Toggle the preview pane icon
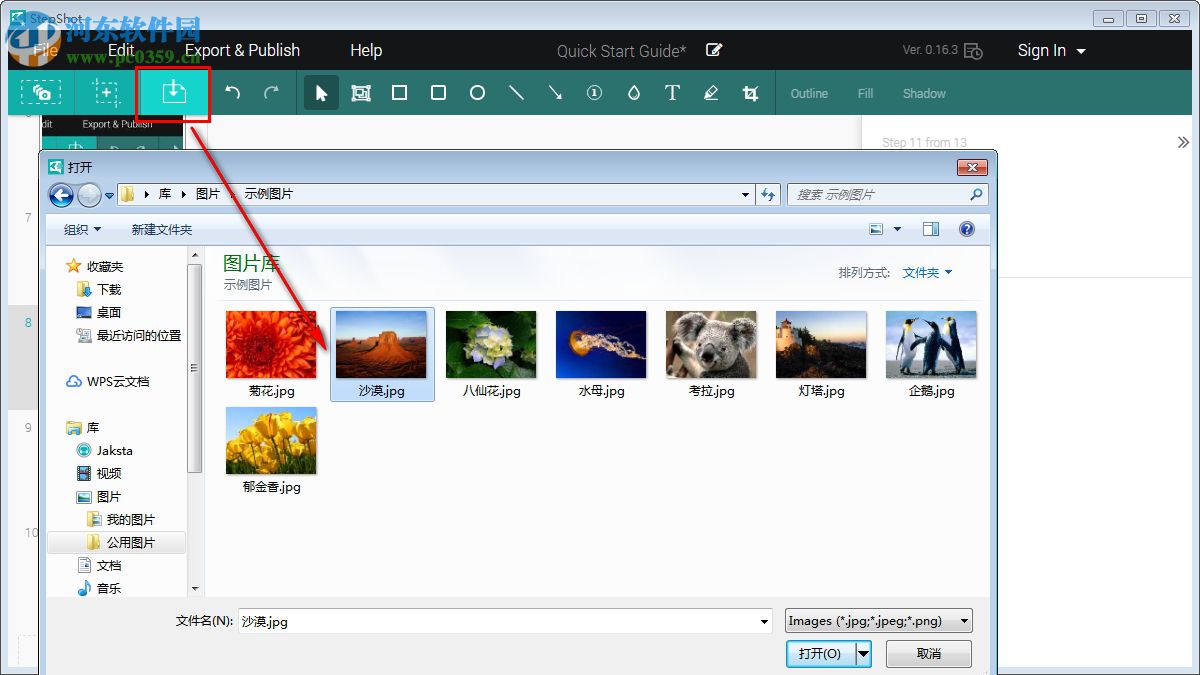The width and height of the screenshot is (1200, 675). click(931, 229)
